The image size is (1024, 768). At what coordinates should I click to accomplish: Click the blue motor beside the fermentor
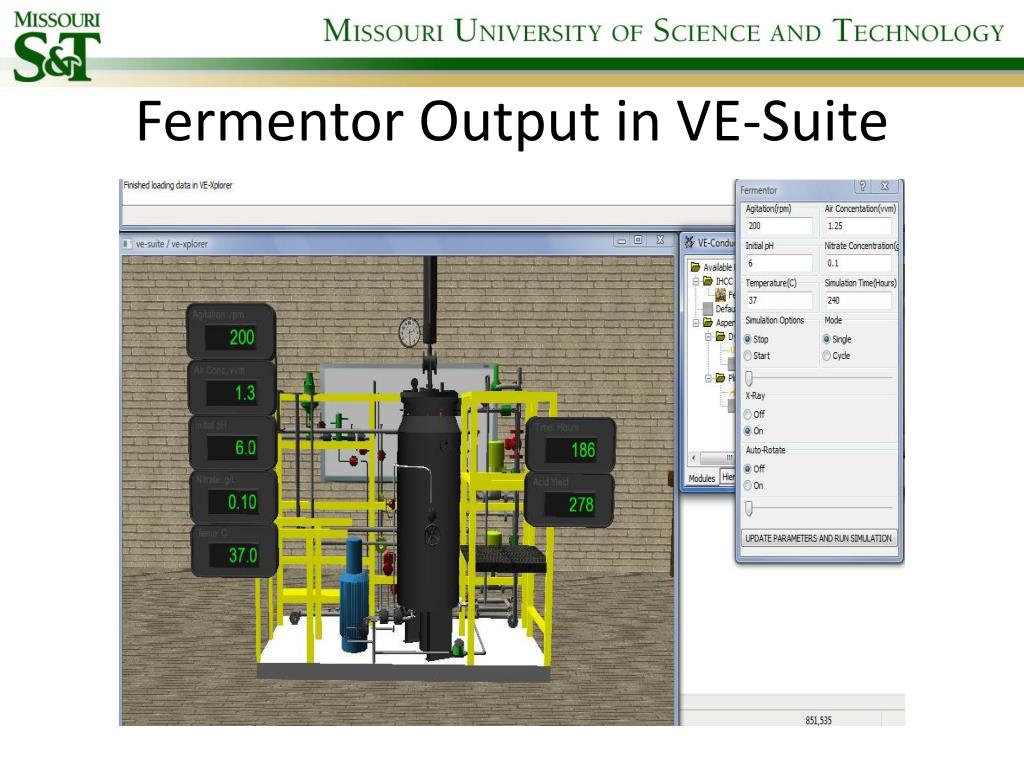click(355, 594)
